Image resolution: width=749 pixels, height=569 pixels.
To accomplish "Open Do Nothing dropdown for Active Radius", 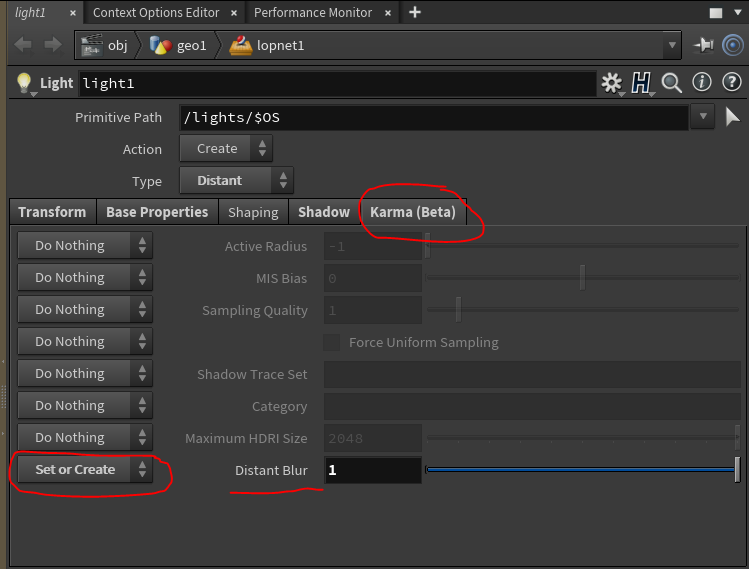I will pyautogui.click(x=84, y=246).
